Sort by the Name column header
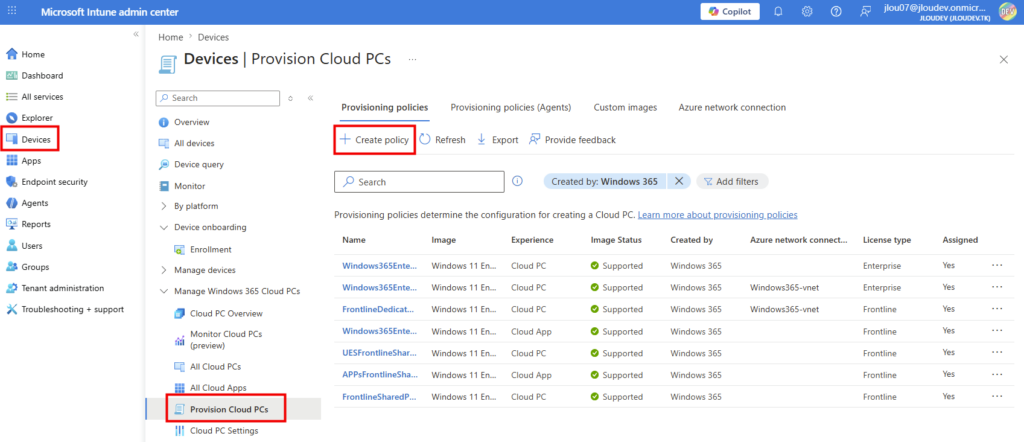This screenshot has width=1024, height=442. pyautogui.click(x=353, y=240)
